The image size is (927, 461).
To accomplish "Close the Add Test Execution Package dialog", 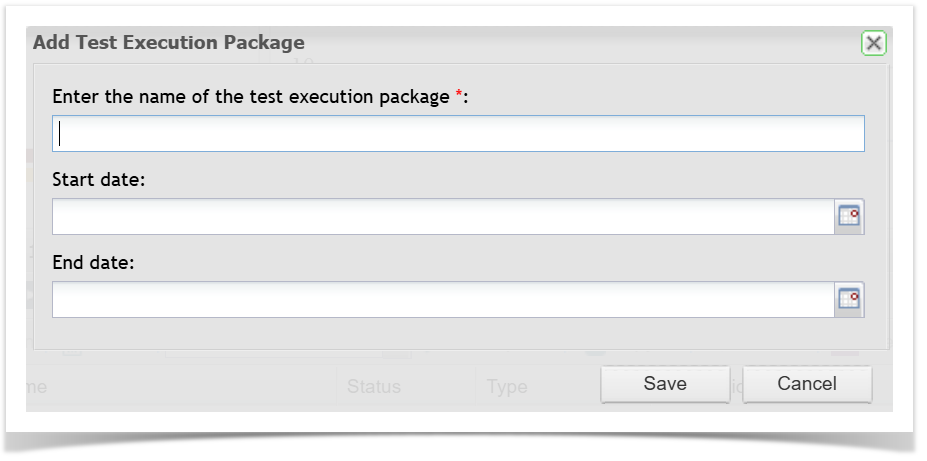I will 873,43.
